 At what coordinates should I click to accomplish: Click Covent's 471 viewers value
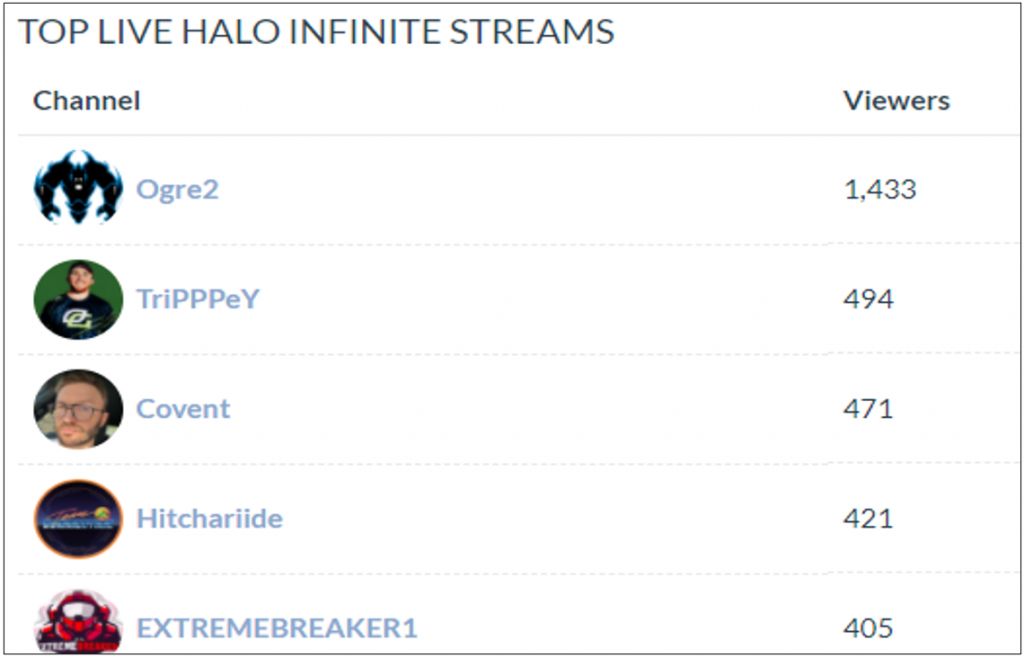867,409
